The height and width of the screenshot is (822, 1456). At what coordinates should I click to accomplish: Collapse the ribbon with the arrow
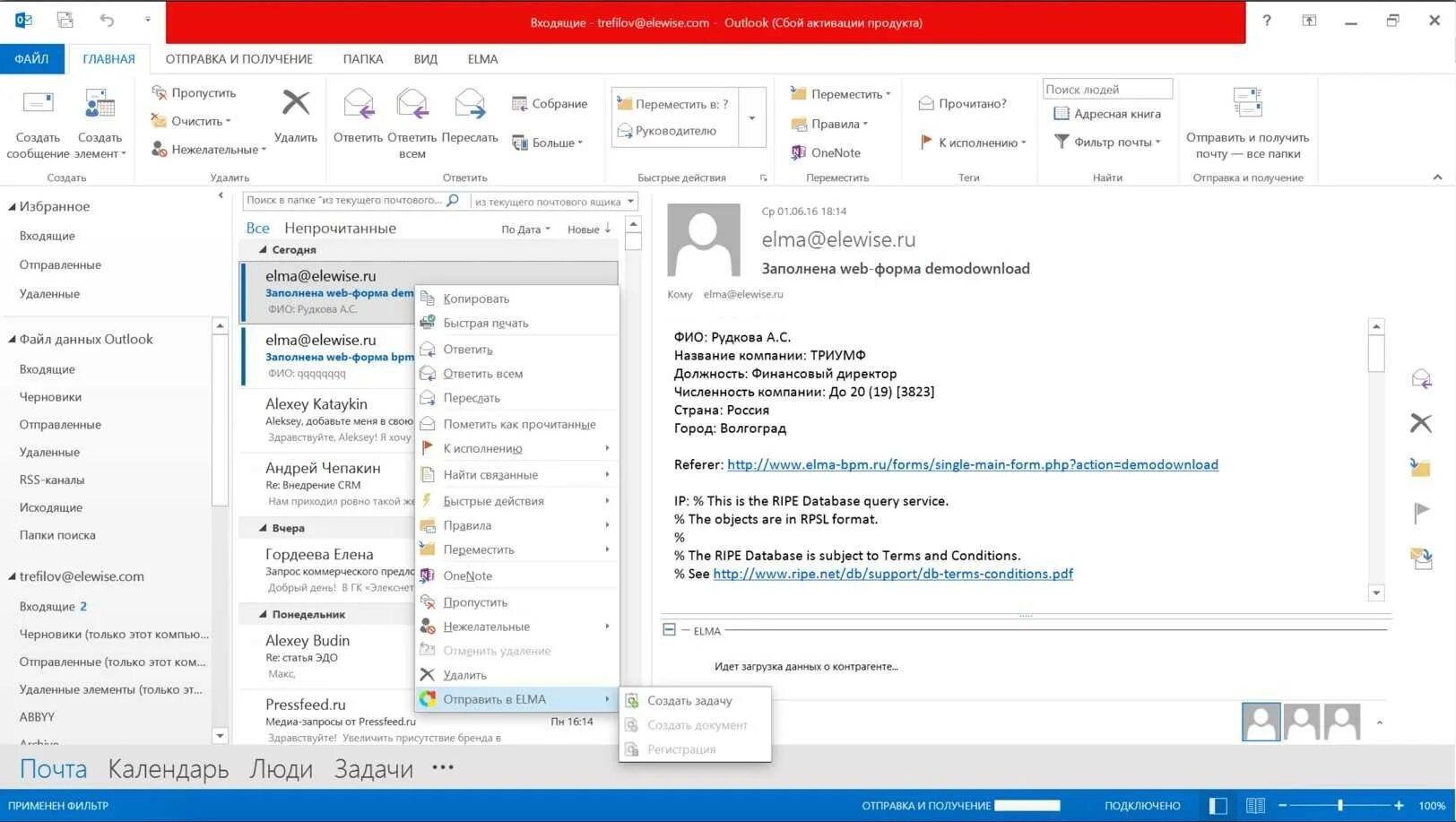click(x=1437, y=177)
